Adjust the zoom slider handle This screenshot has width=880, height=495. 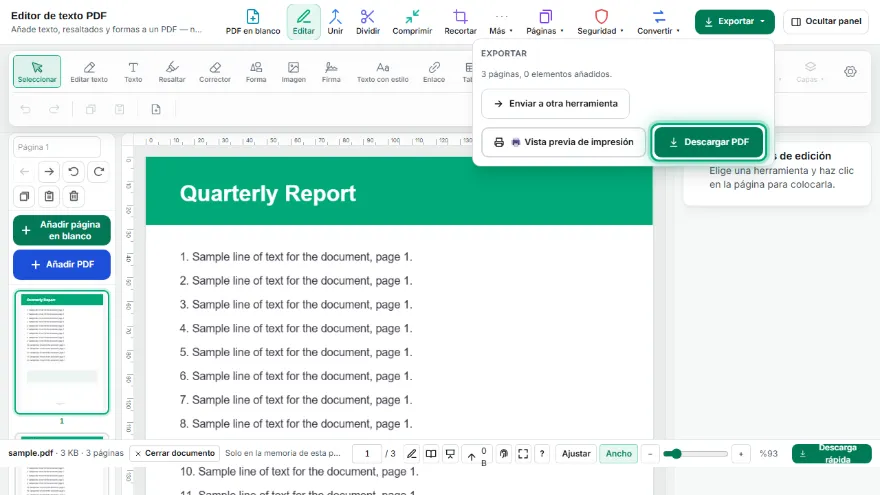click(x=676, y=453)
